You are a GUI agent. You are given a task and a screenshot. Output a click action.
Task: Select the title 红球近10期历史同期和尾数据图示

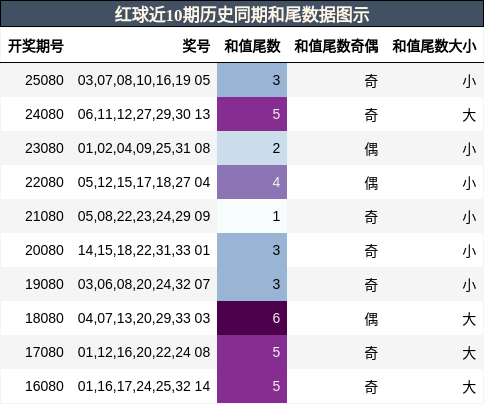(x=242, y=15)
